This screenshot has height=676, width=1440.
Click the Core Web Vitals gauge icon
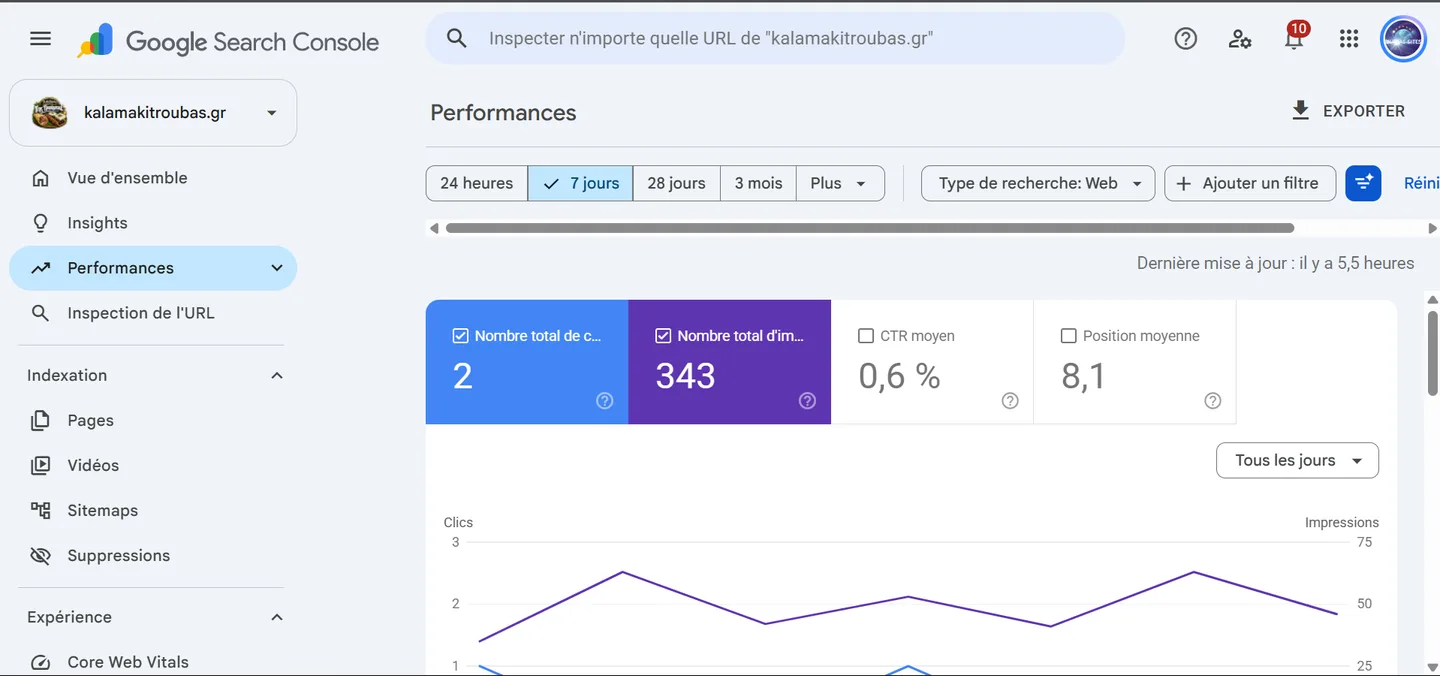tap(41, 662)
